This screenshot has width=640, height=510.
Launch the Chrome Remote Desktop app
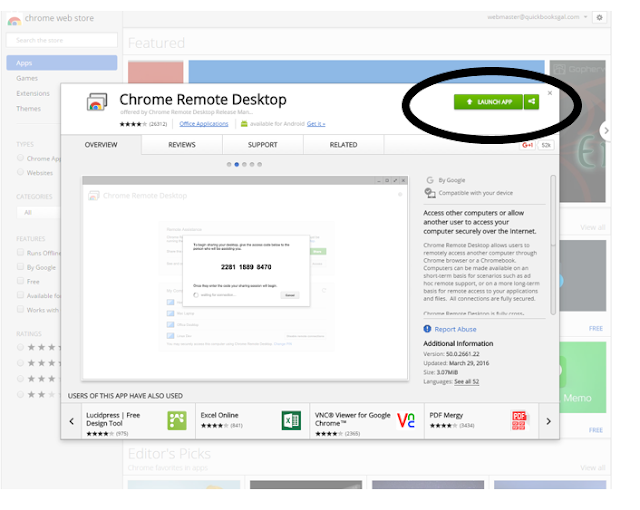point(488,102)
